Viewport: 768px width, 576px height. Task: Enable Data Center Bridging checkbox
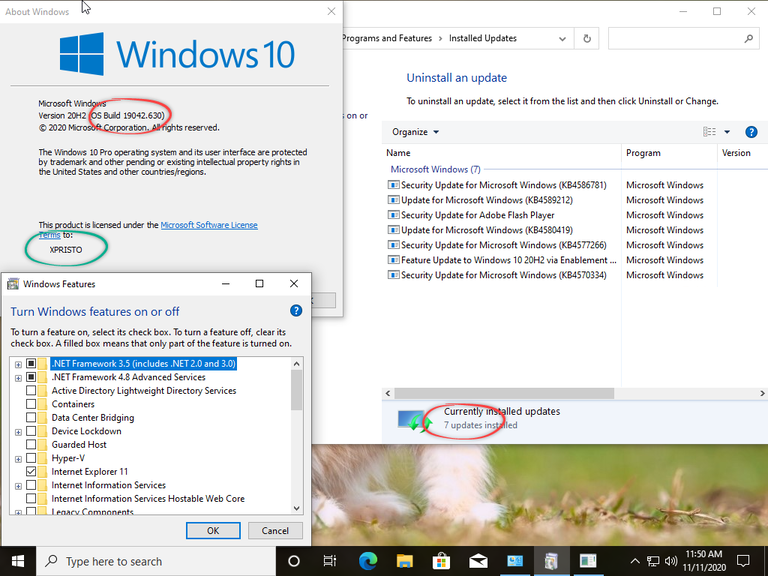coord(31,417)
